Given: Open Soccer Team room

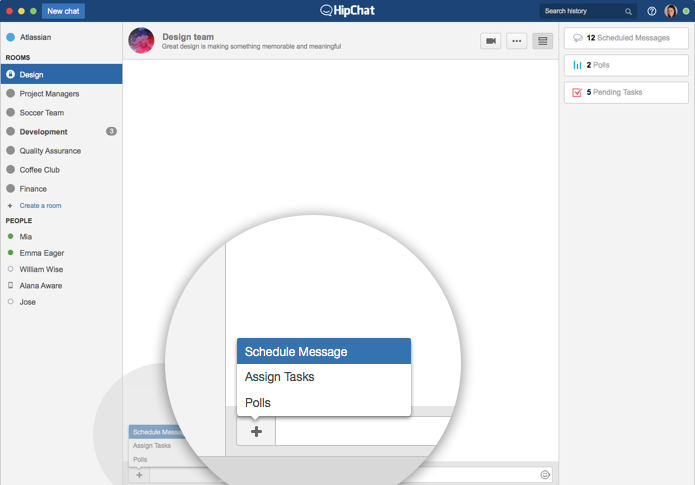Looking at the screenshot, I should [x=61, y=113].
